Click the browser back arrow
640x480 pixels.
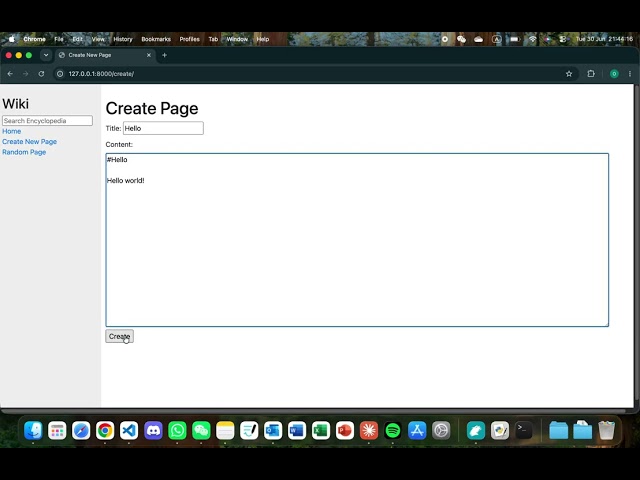(10, 74)
